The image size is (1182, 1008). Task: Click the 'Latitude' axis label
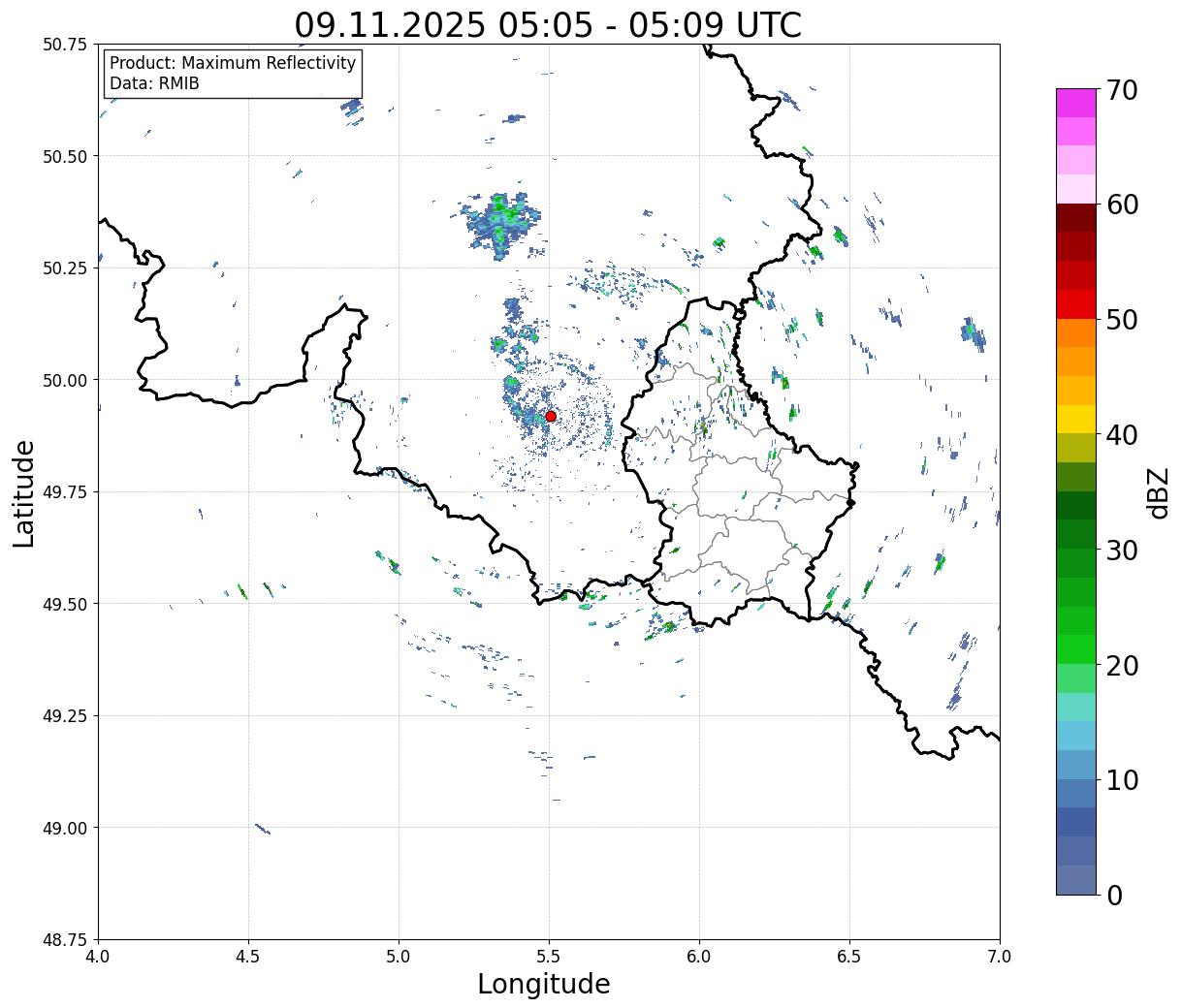(x=24, y=493)
